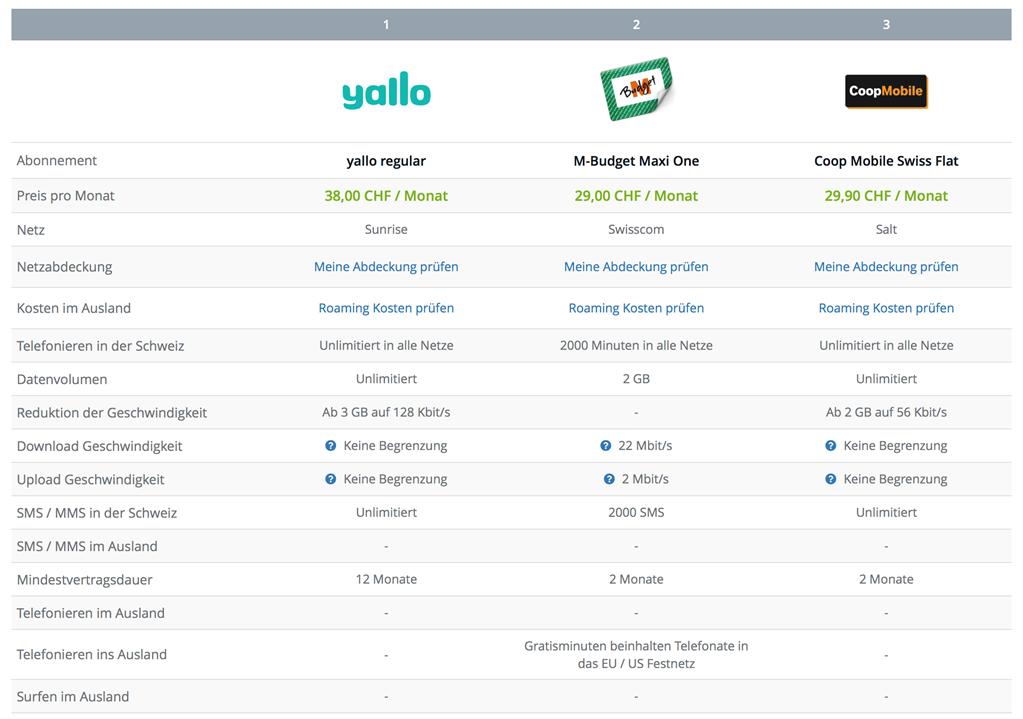Click the Telefonieren ins Ausland label
1023x719 pixels.
tap(91, 654)
